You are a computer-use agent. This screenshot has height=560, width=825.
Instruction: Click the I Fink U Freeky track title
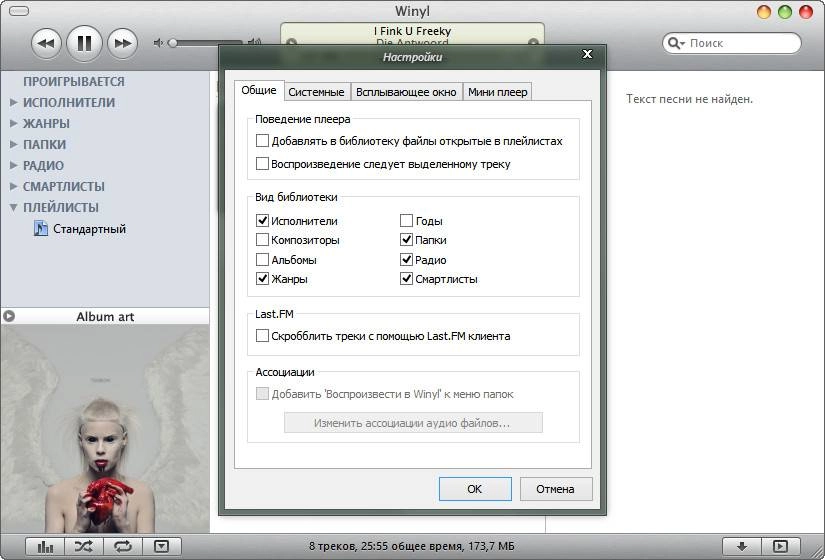tap(412, 31)
